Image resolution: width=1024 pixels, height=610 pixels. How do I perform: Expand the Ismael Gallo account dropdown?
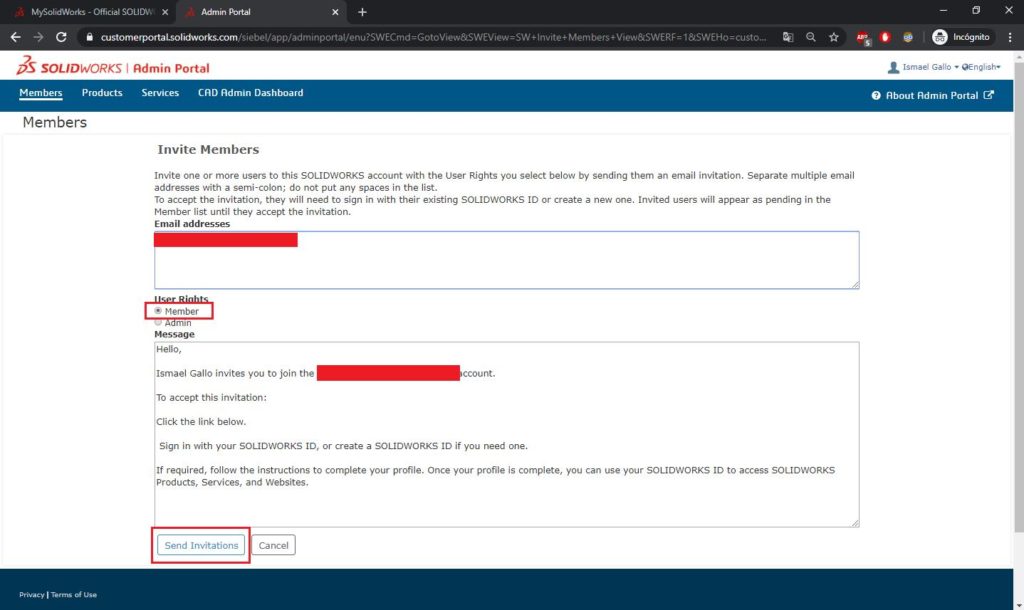(930, 67)
